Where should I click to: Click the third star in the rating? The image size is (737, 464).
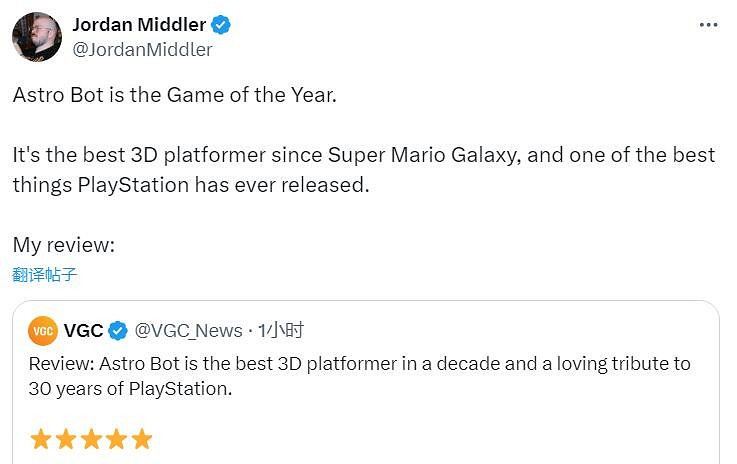91,439
